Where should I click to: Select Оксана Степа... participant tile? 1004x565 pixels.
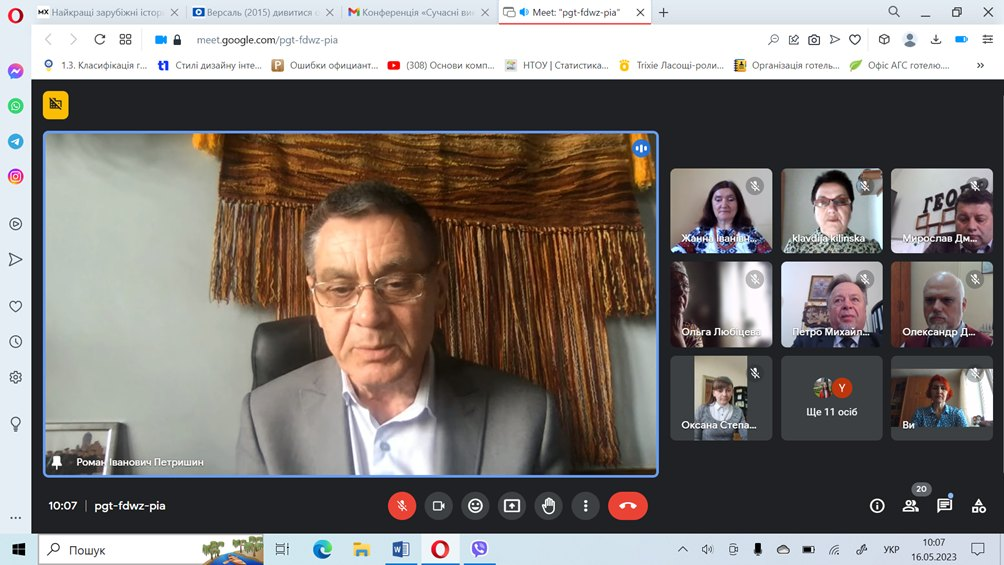721,398
